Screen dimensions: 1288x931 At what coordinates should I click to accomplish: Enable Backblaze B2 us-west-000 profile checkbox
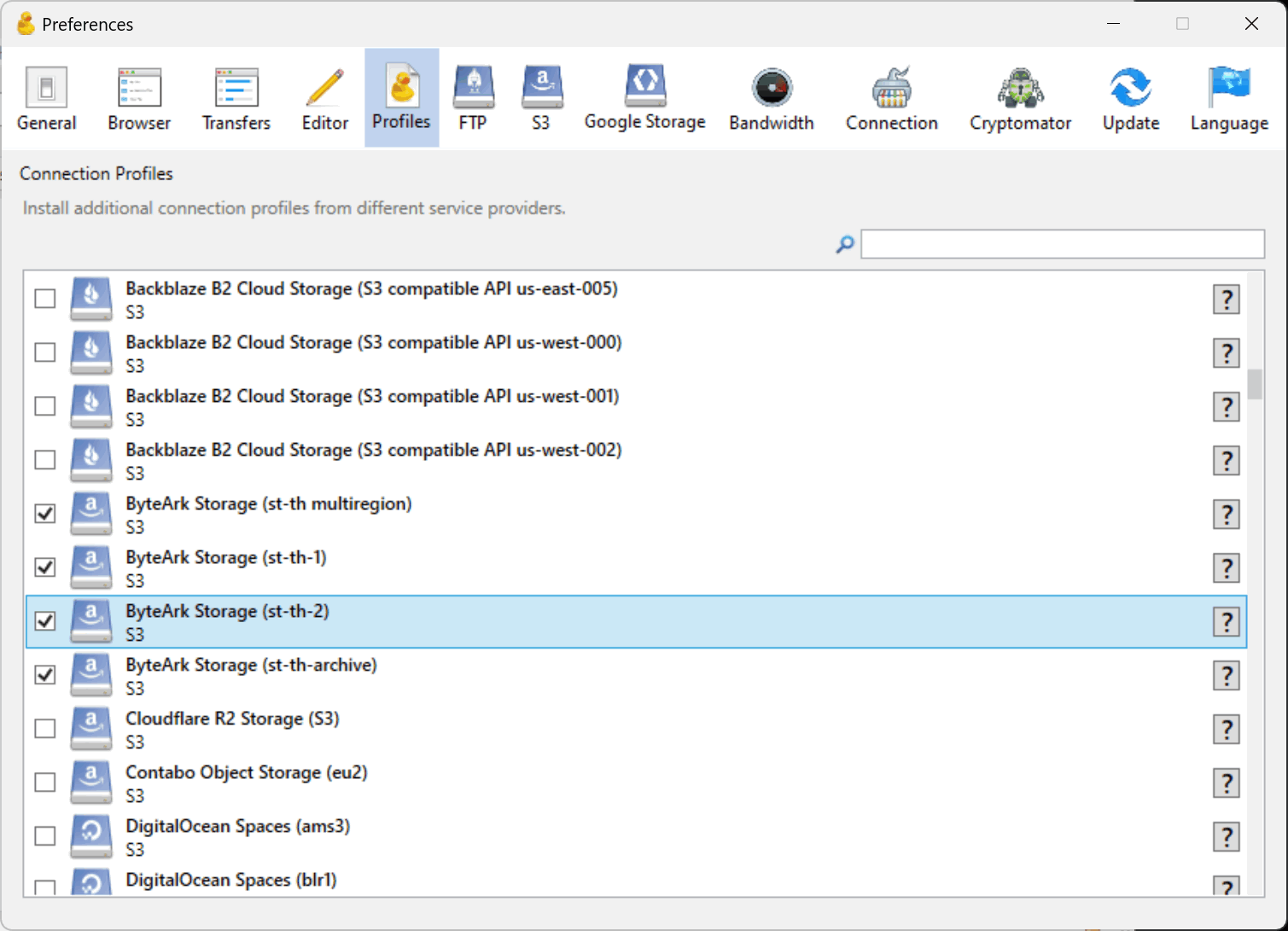[45, 352]
